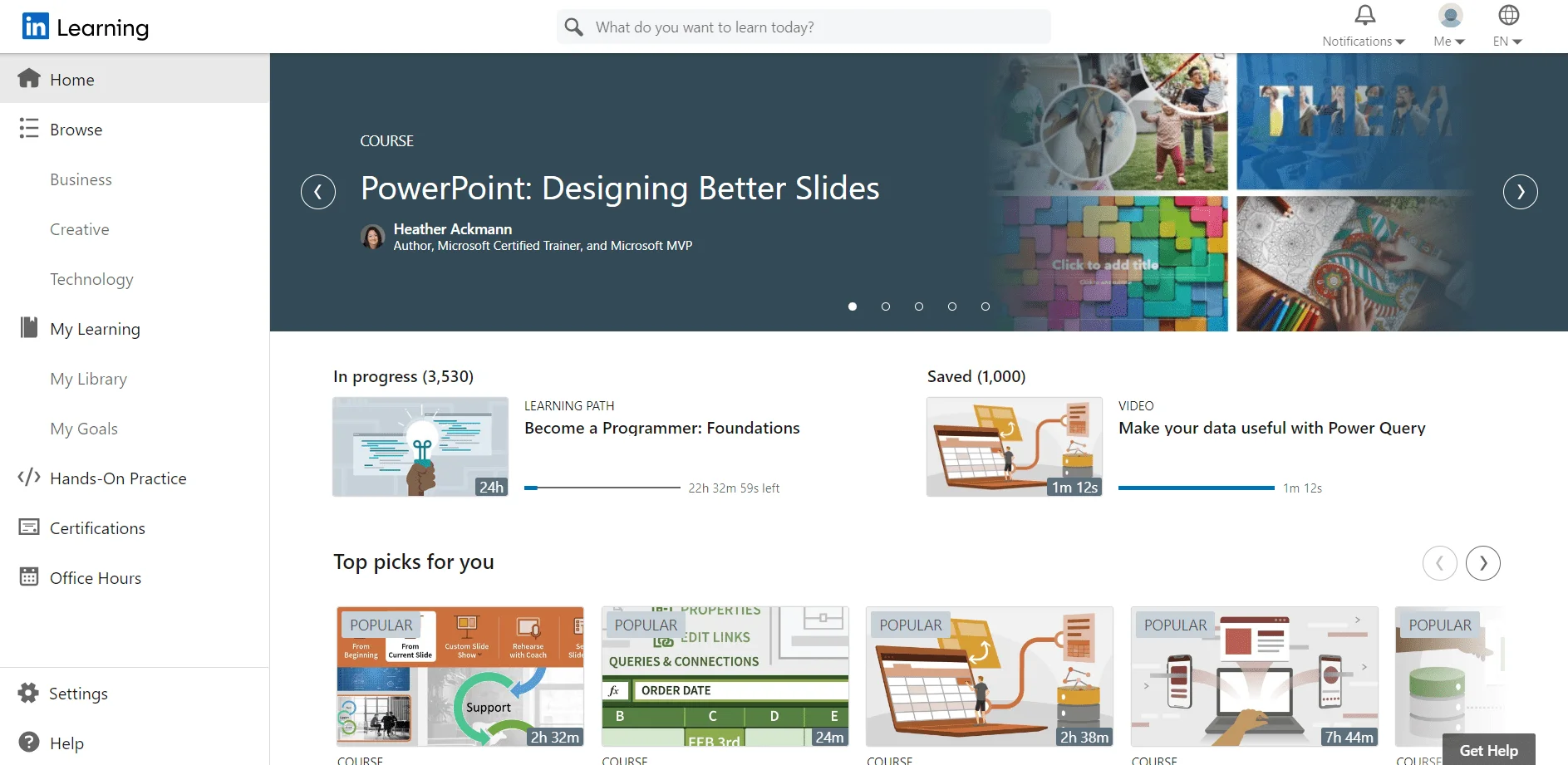The image size is (1568, 765).
Task: Click the Settings gear icon
Action: click(x=28, y=693)
